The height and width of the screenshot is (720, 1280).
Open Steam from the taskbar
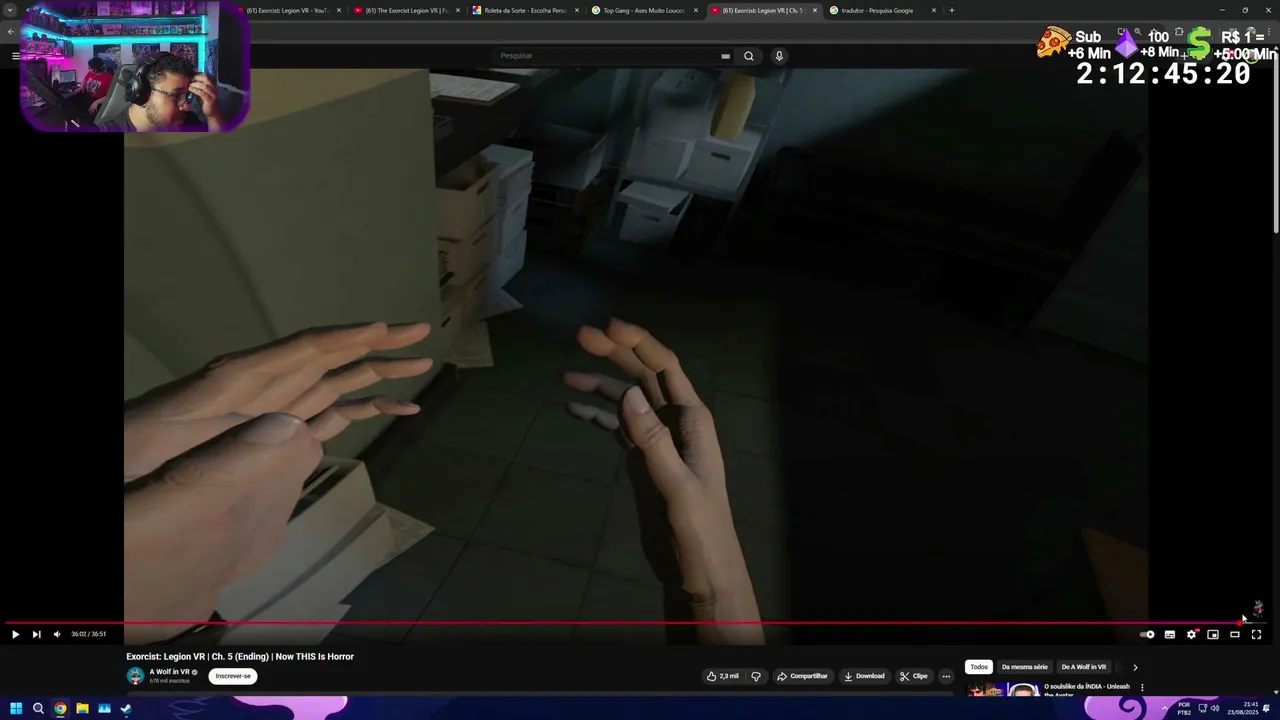126,708
